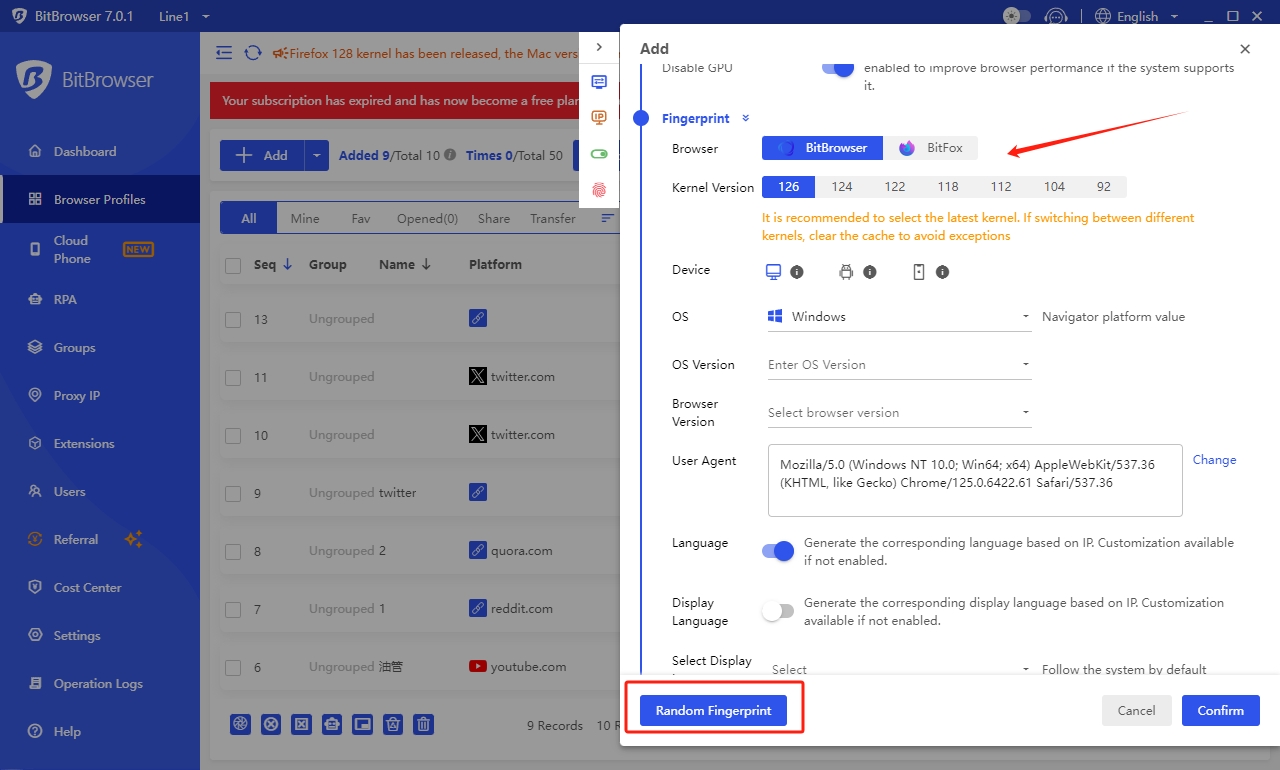This screenshot has height=770, width=1280.
Task: Select kernel version 124
Action: point(842,187)
